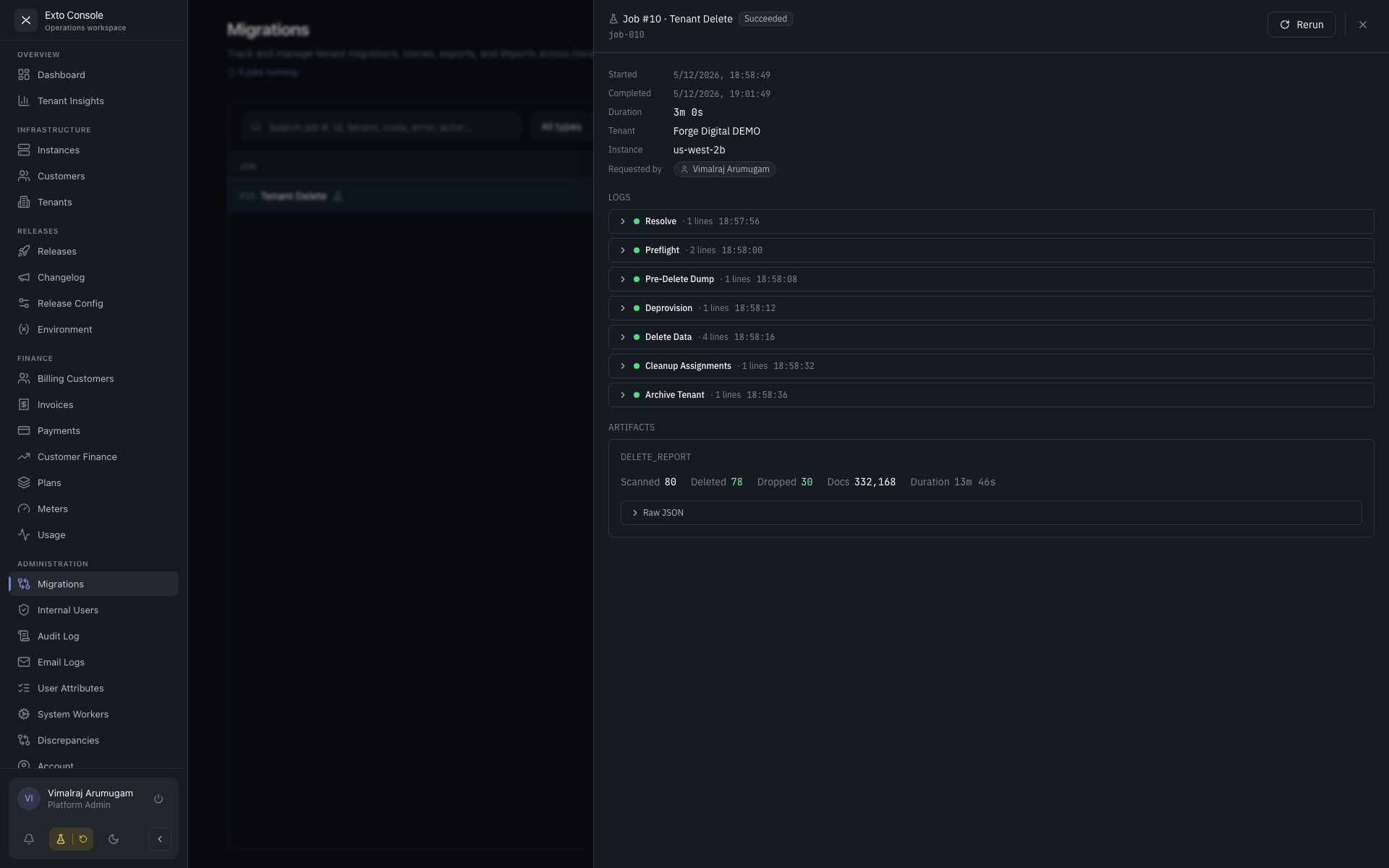Click the Forge Digital DEMO tenant value
The width and height of the screenshot is (1389, 868).
click(716, 131)
